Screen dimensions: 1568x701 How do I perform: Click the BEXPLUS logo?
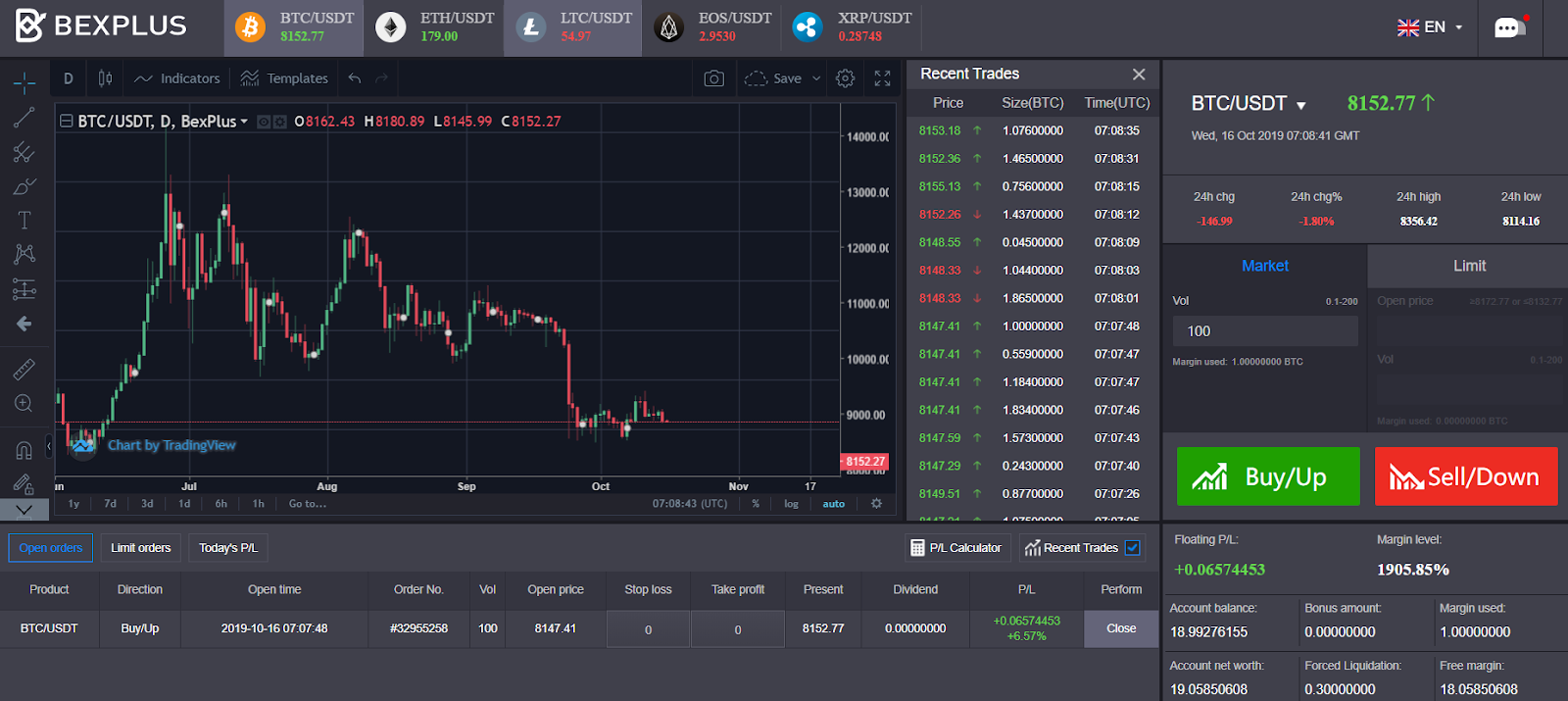click(x=101, y=25)
